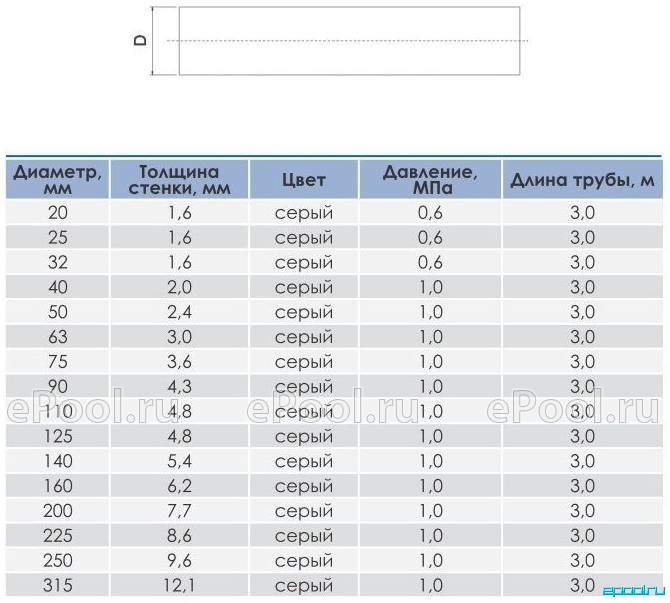Click the 'Диаметр, мм' column header
This screenshot has width=670, height=603.
click(57, 179)
